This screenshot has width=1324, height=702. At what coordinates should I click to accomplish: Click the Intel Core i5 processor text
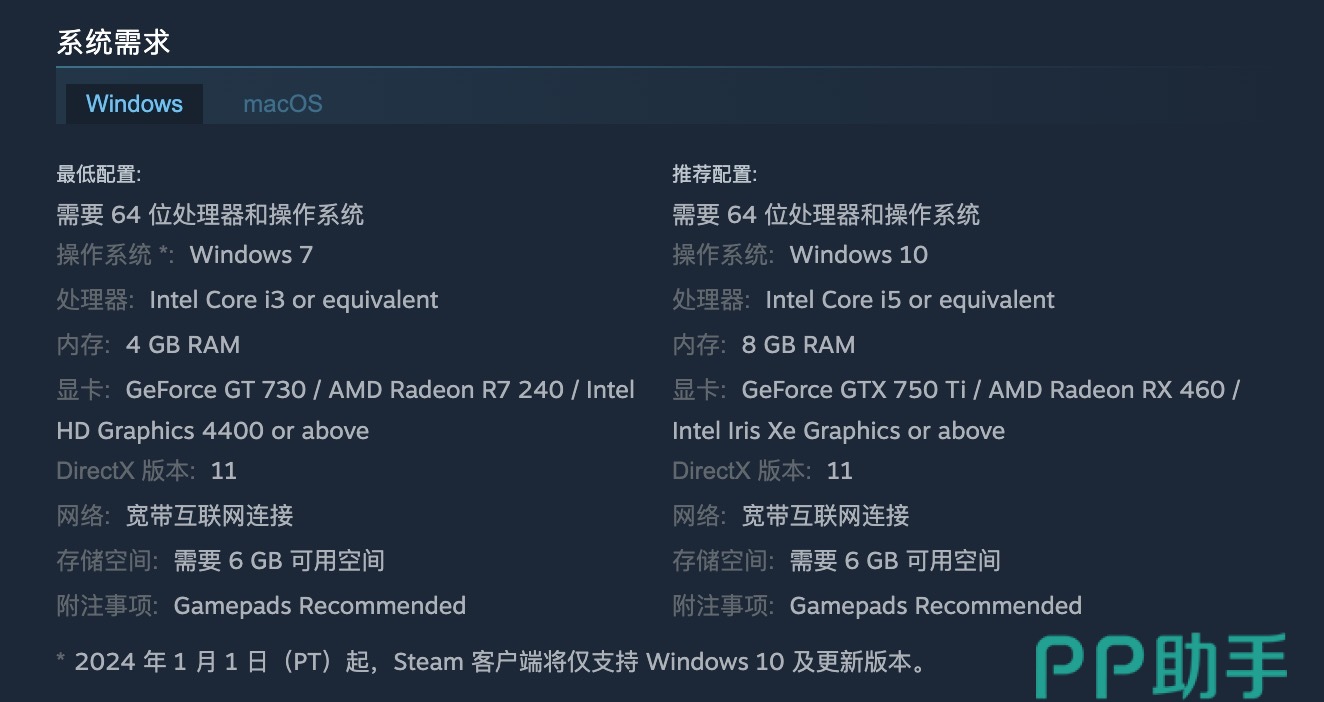(909, 300)
